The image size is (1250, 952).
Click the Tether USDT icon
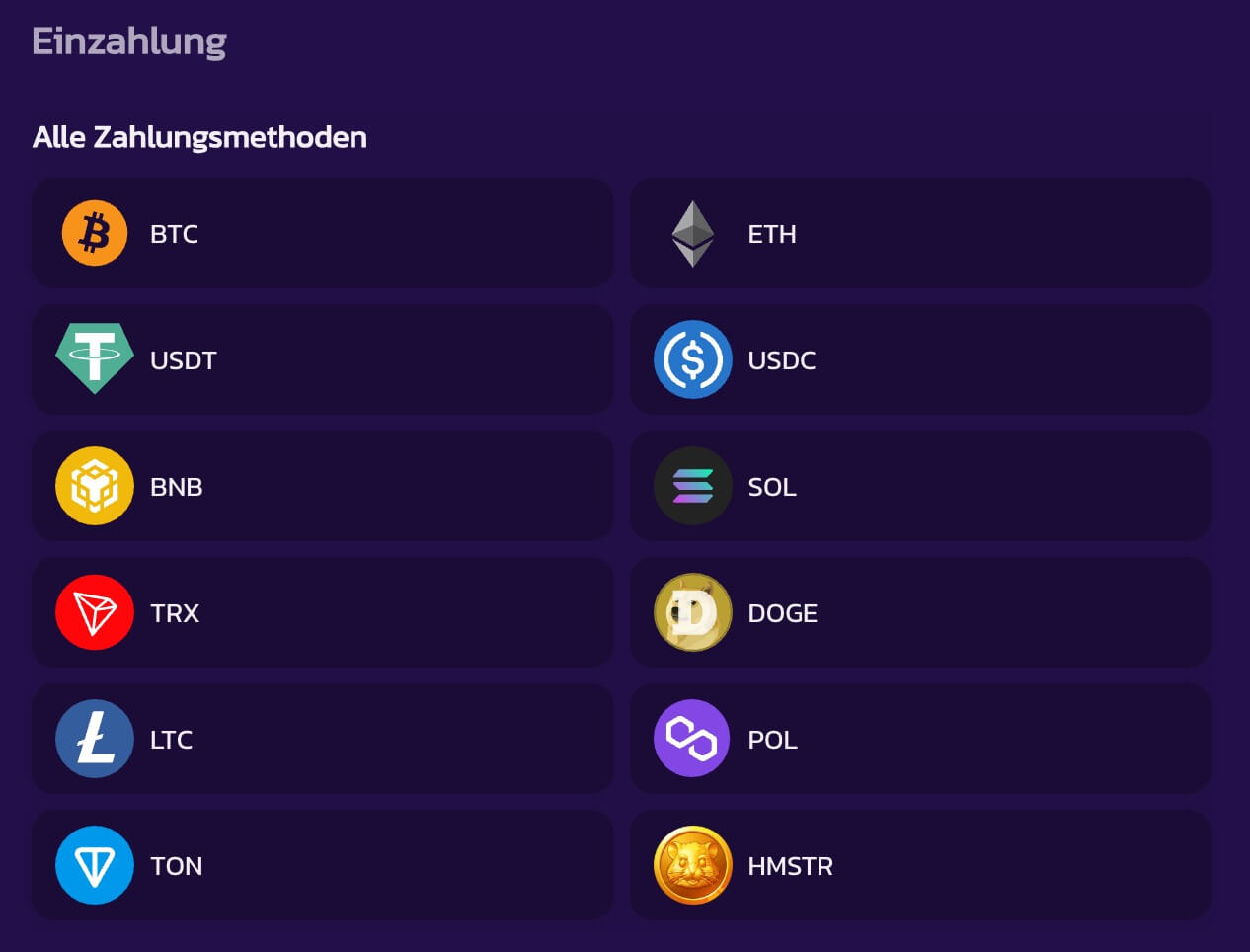click(x=95, y=359)
